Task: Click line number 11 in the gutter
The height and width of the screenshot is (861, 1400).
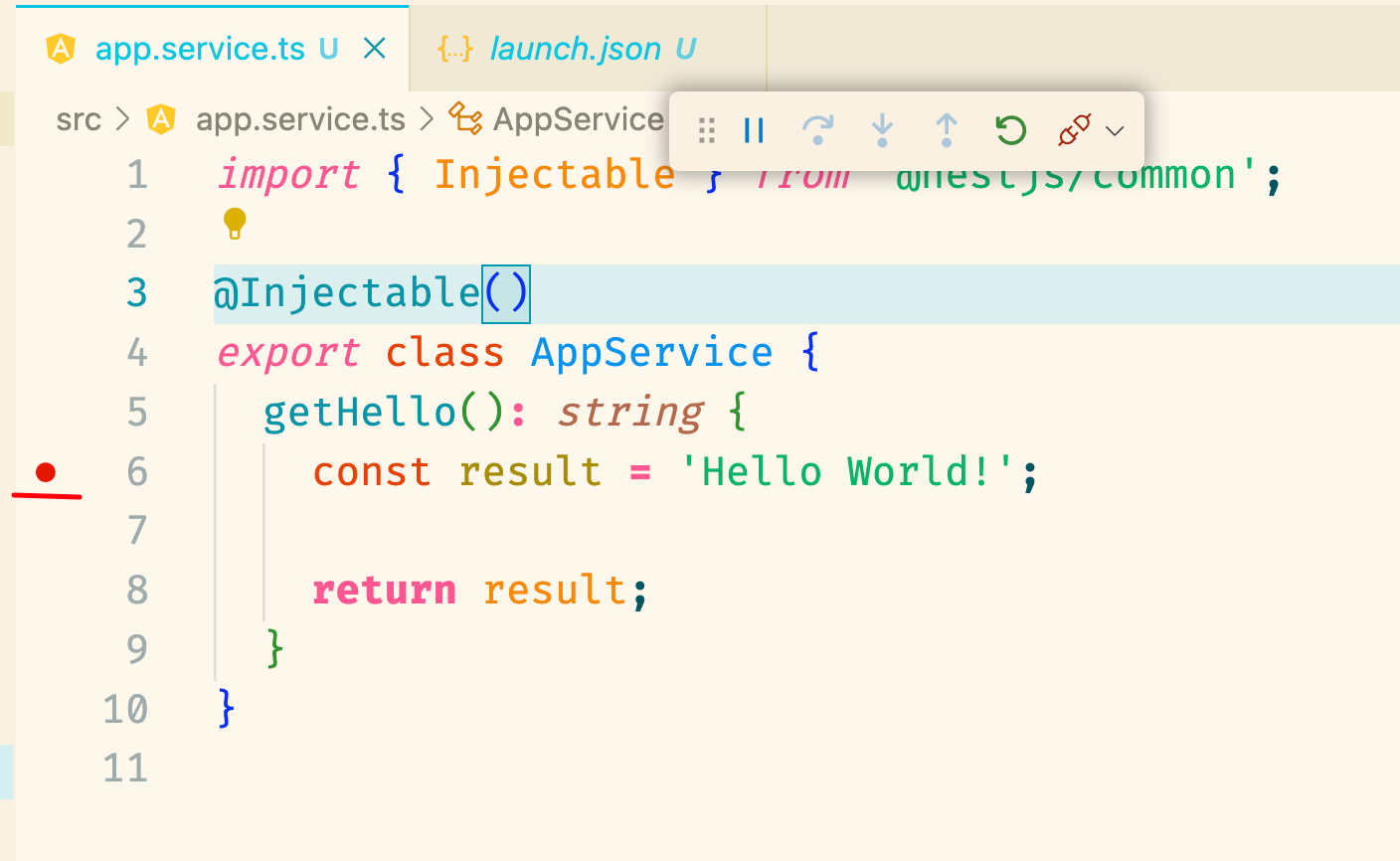Action: pyautogui.click(x=125, y=769)
